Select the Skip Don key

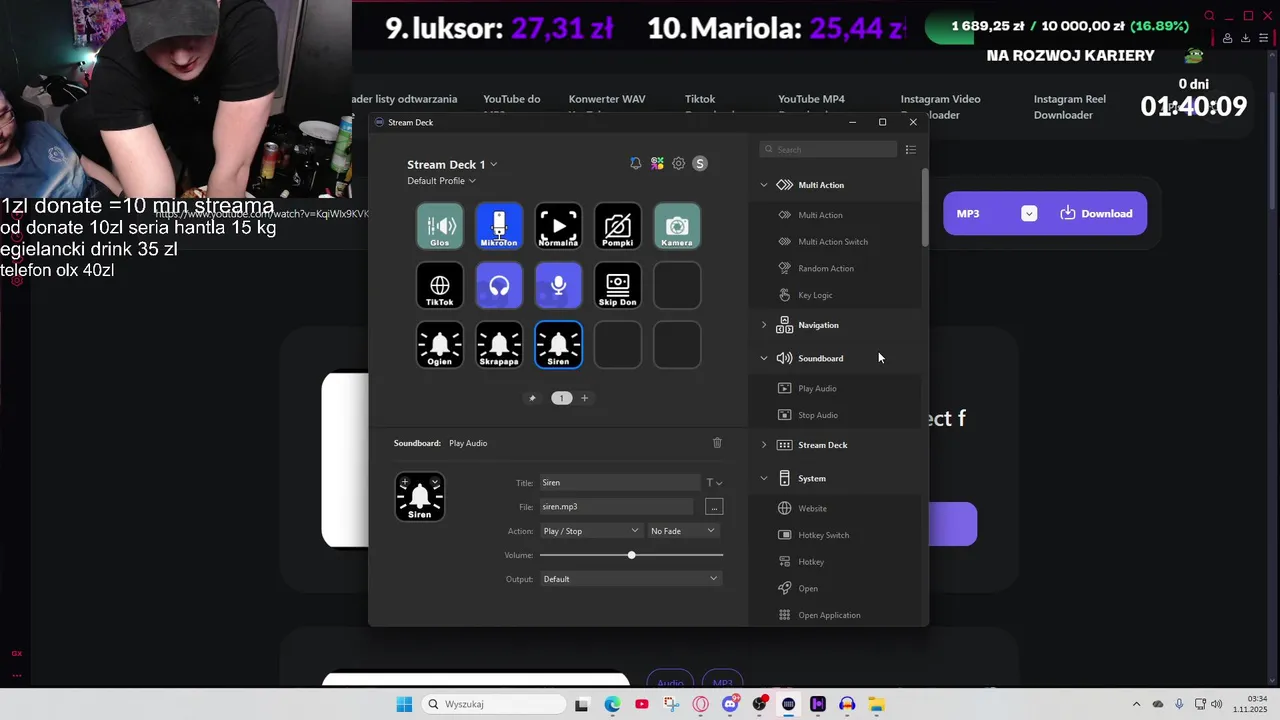(x=618, y=286)
